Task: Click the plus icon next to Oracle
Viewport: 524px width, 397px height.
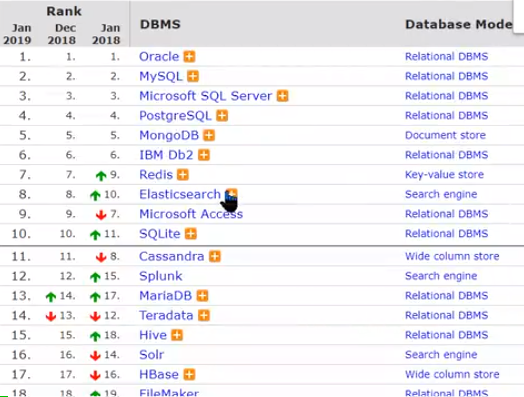Action: 189,56
